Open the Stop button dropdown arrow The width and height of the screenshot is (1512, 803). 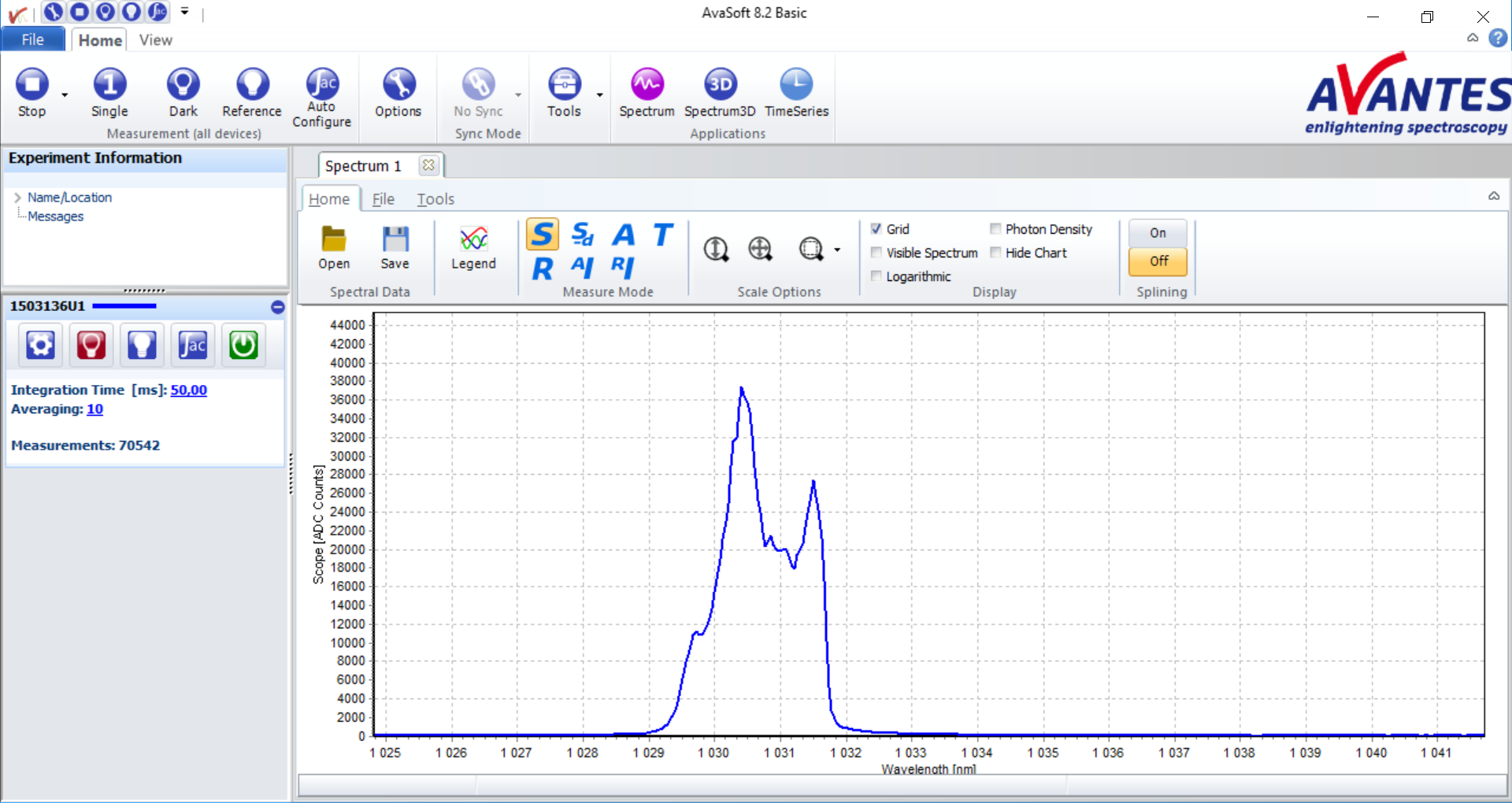[65, 95]
